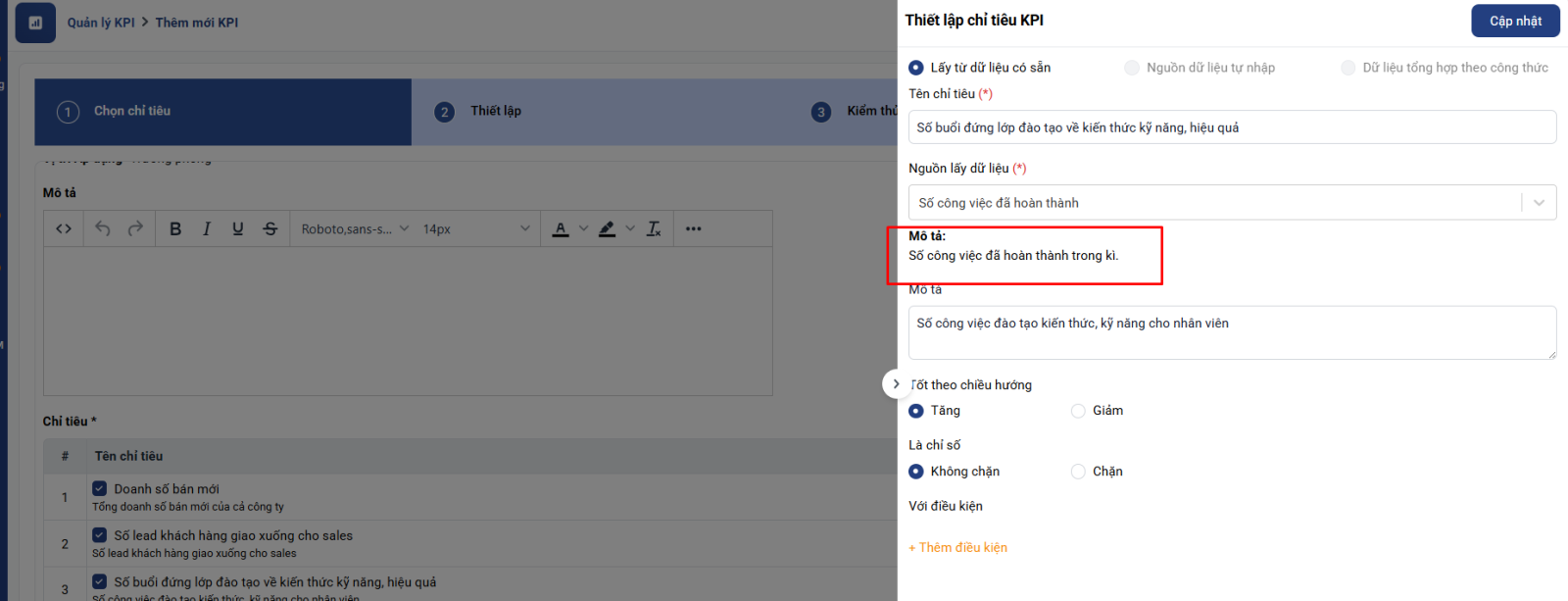The height and width of the screenshot is (601, 1568).
Task: Go to the 'Thiết lập' step tab
Action: coord(495,111)
